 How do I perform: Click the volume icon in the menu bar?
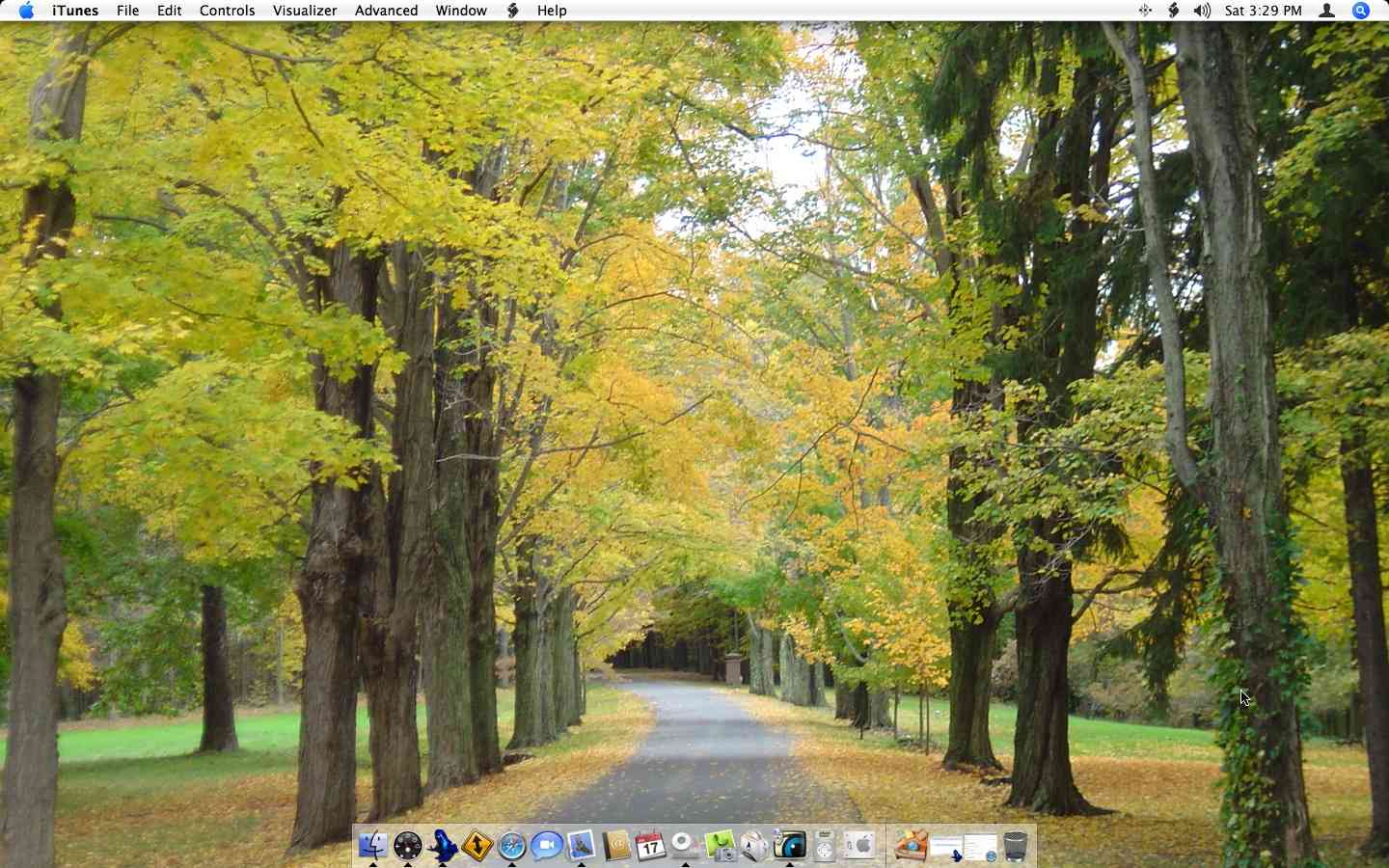[1201, 11]
